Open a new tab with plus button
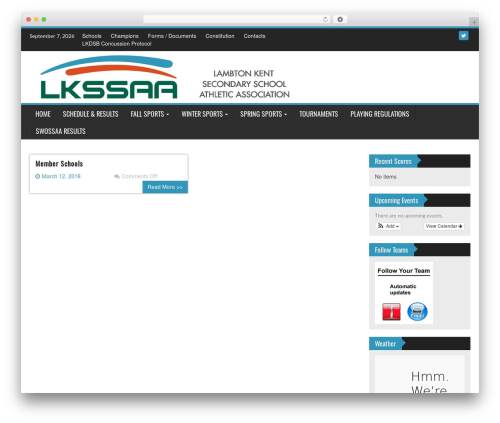 point(474,22)
